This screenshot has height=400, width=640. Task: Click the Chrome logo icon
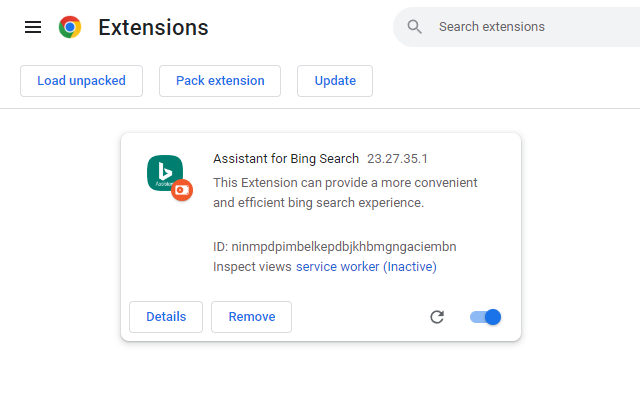(x=70, y=27)
